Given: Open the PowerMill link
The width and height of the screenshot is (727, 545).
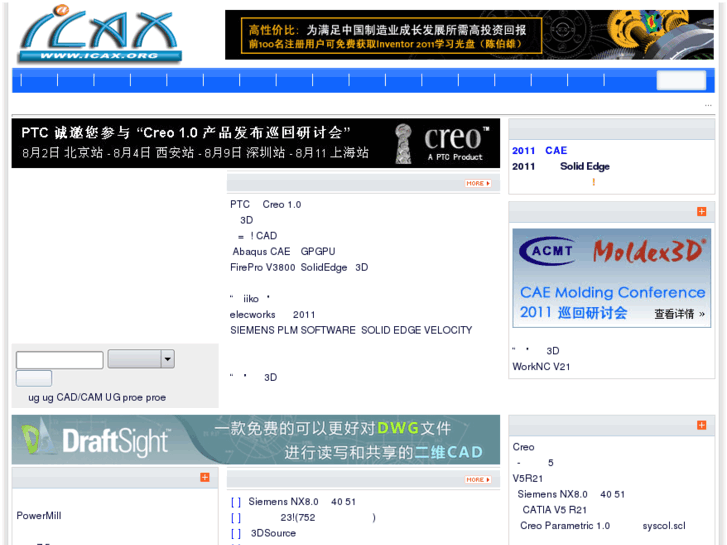Looking at the screenshot, I should (39, 516).
